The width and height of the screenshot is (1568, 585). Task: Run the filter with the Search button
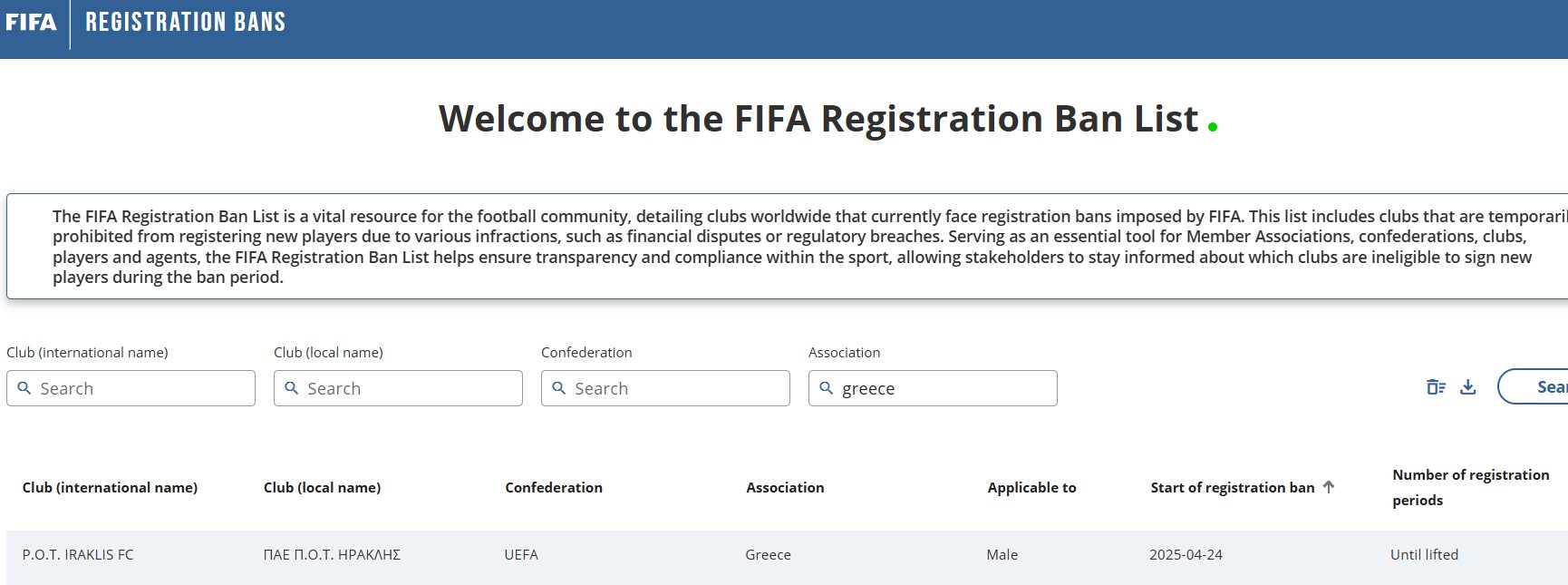coord(1534,387)
